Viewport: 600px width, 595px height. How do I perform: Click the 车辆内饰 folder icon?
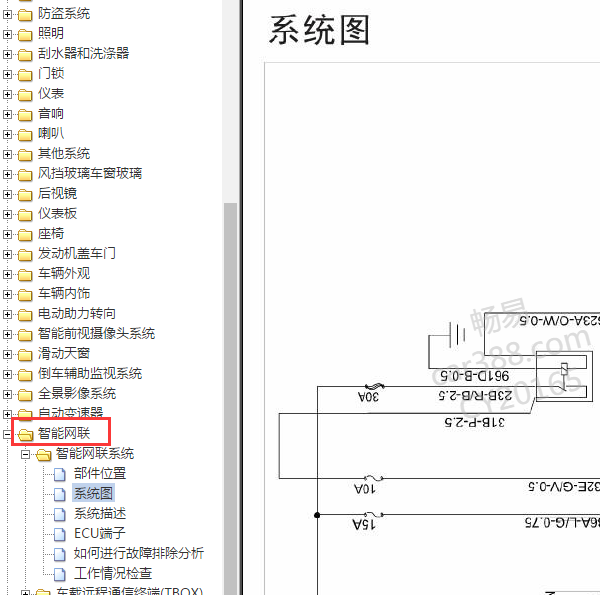pyautogui.click(x=25, y=295)
